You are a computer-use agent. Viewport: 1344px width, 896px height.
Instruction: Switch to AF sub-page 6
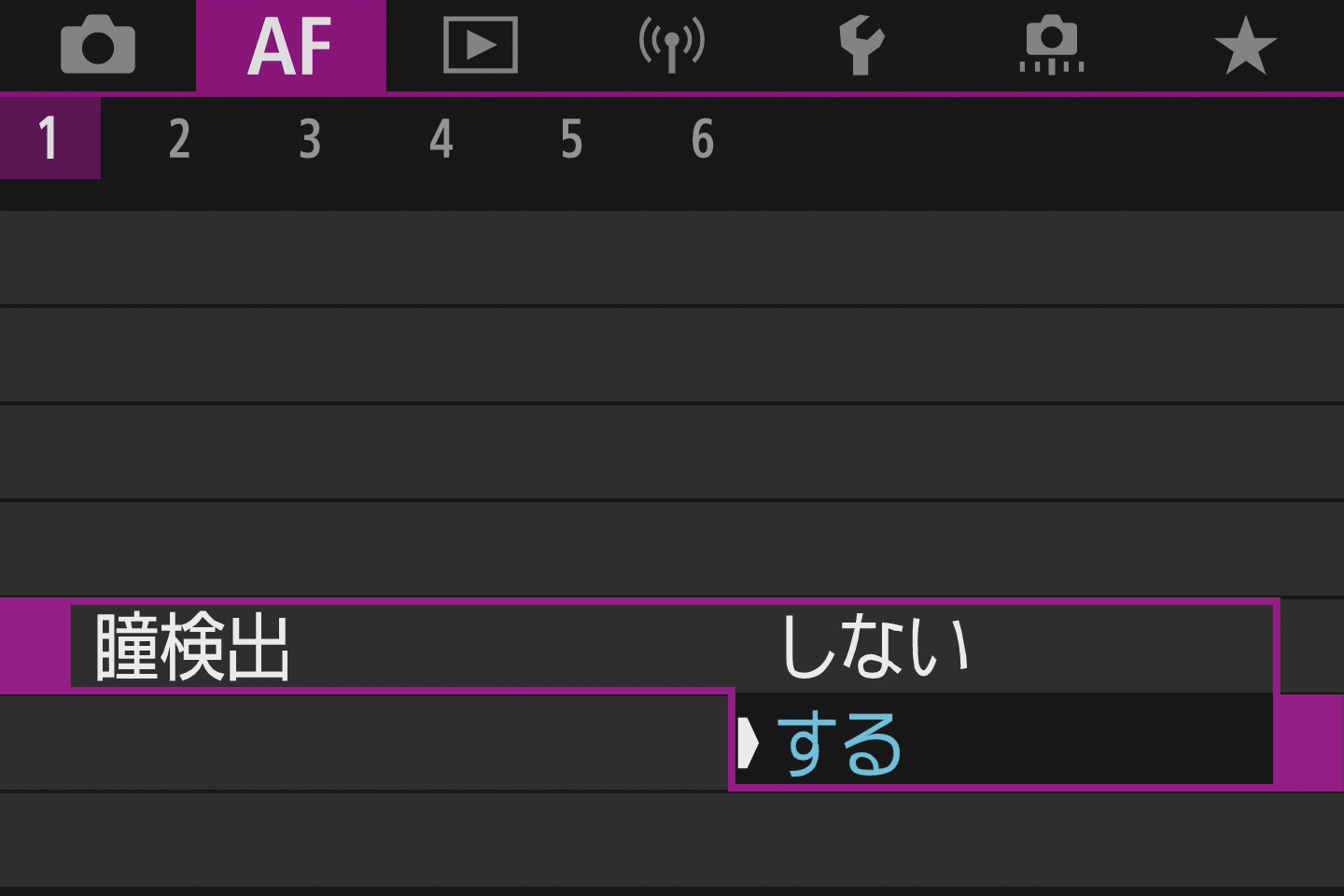(x=703, y=140)
